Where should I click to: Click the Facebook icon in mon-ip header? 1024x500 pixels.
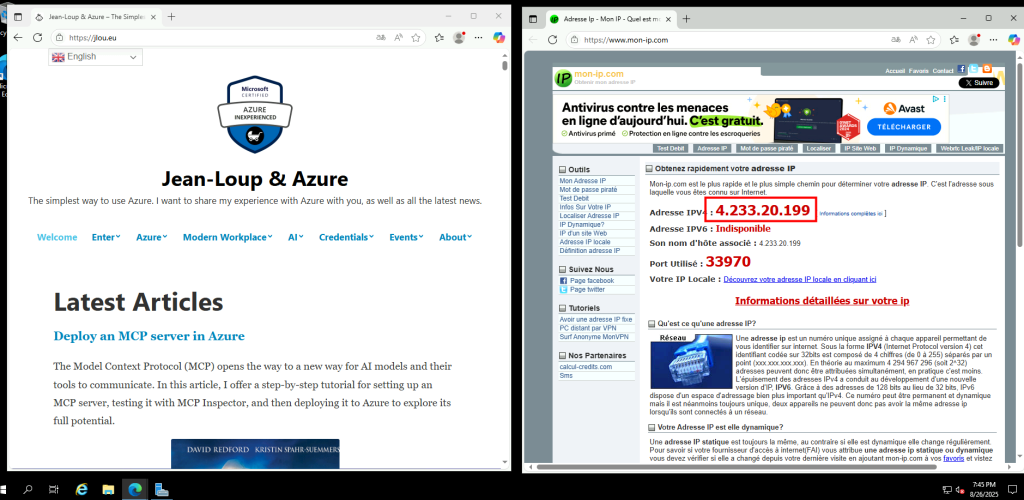[x=961, y=69]
